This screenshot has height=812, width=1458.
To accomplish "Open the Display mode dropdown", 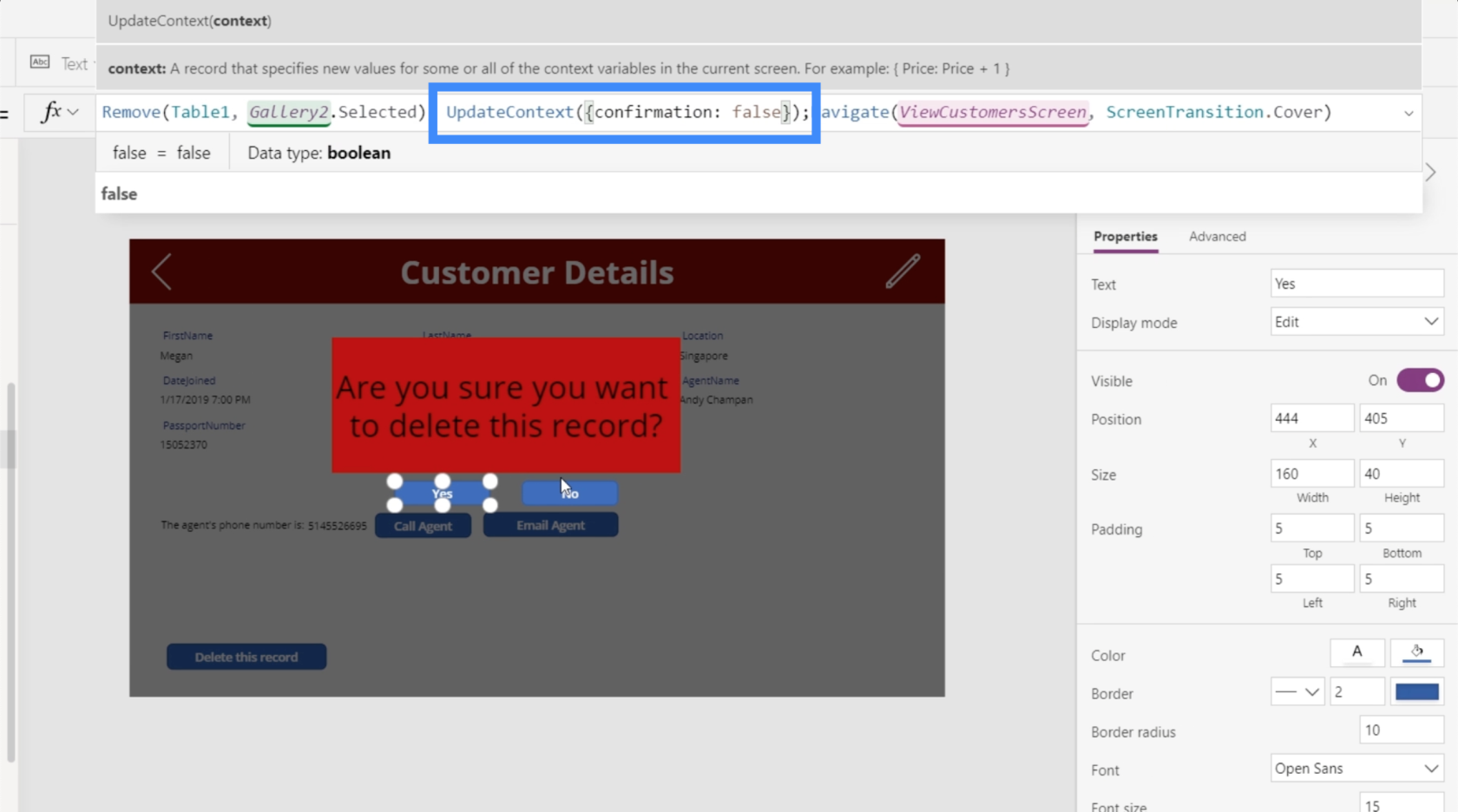I will [x=1356, y=322].
